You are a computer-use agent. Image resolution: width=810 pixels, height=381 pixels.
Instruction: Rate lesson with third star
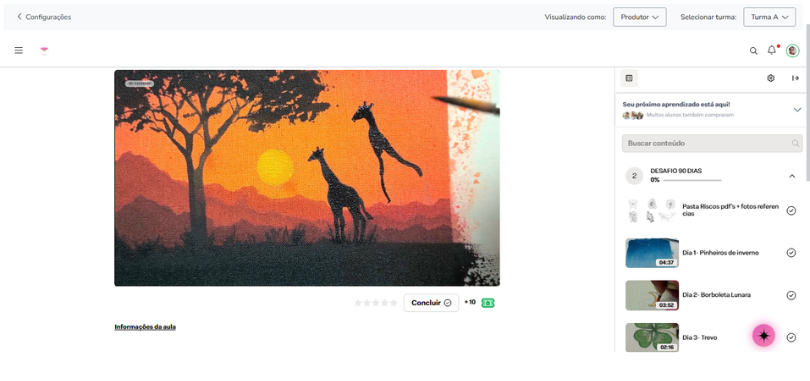[x=376, y=303]
